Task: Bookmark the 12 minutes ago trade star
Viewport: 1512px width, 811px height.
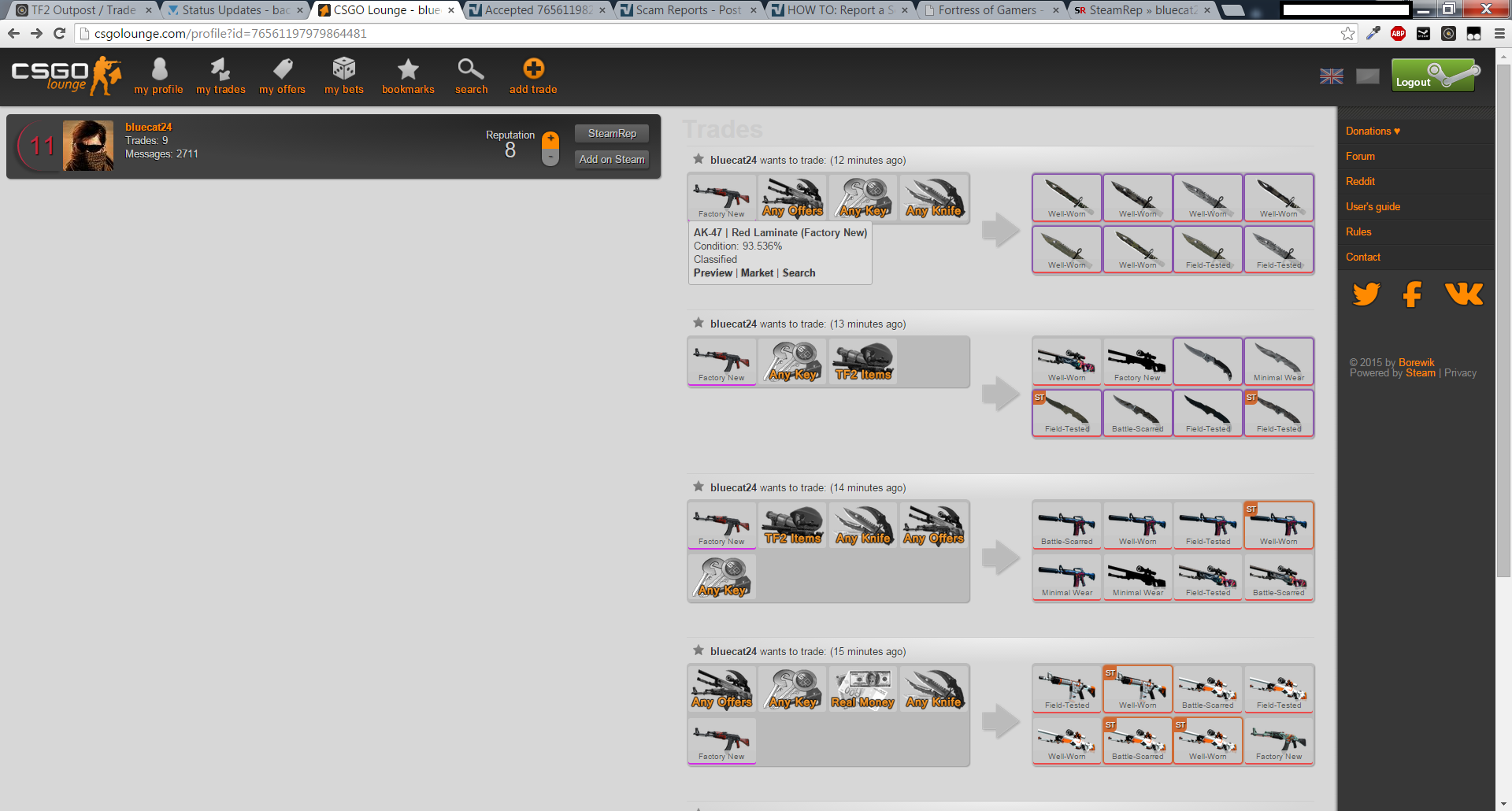Action: click(699, 159)
